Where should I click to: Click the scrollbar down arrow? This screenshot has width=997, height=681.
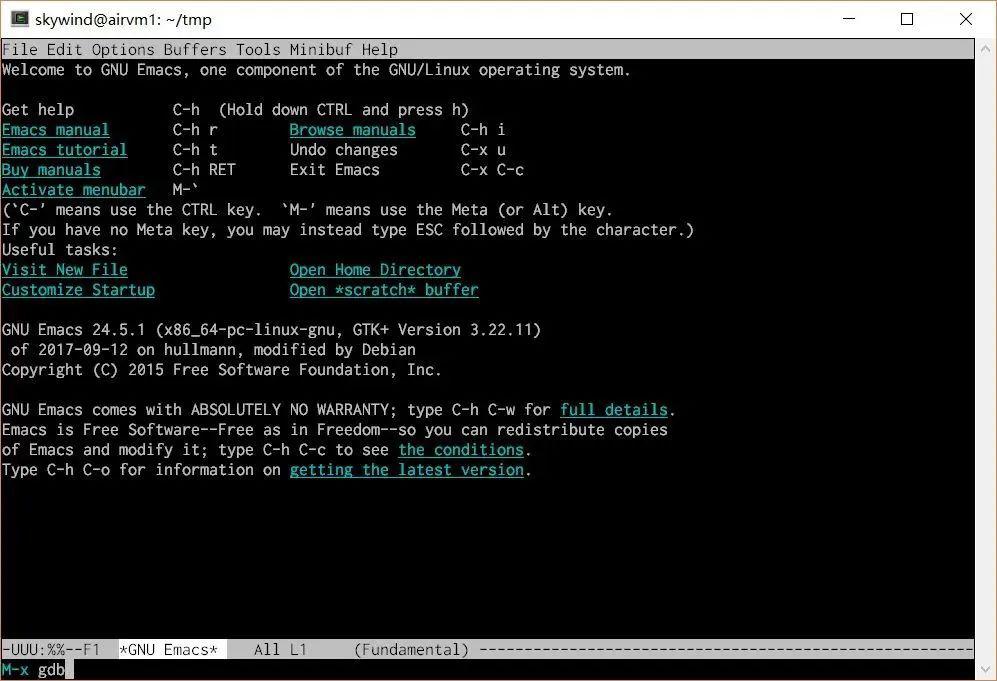tap(985, 670)
